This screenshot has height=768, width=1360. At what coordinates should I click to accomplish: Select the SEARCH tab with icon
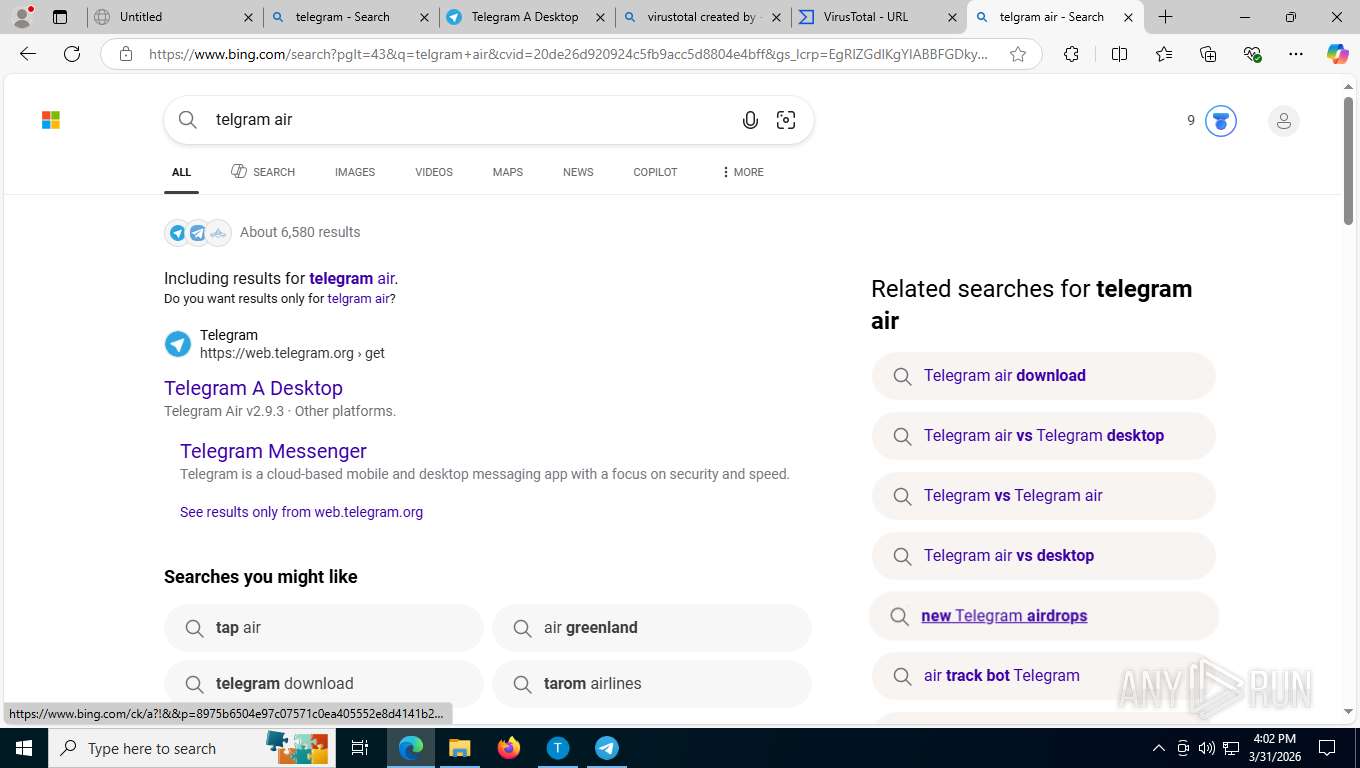(263, 172)
